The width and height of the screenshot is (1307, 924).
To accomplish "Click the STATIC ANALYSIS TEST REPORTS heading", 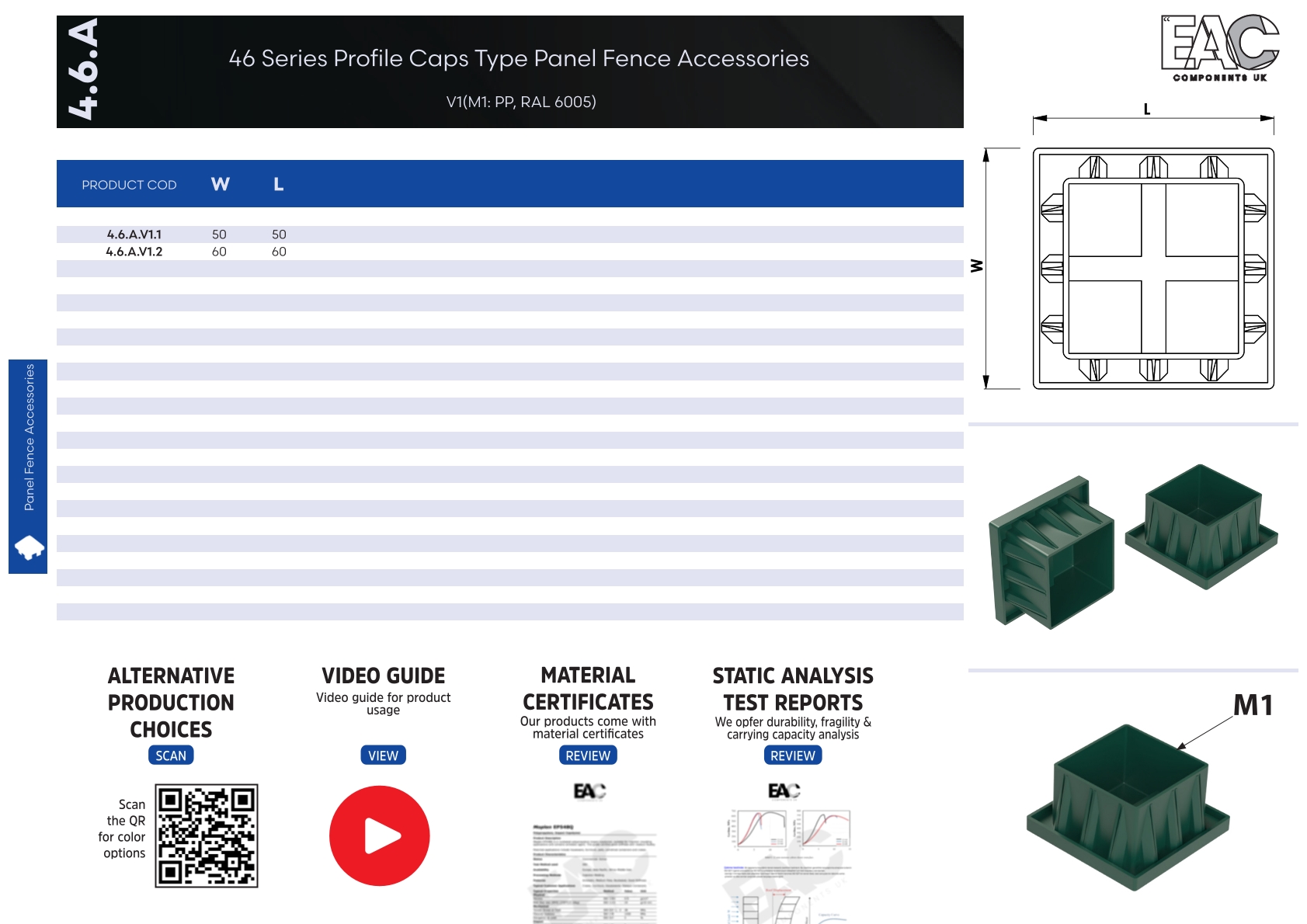I will pyautogui.click(x=793, y=690).
